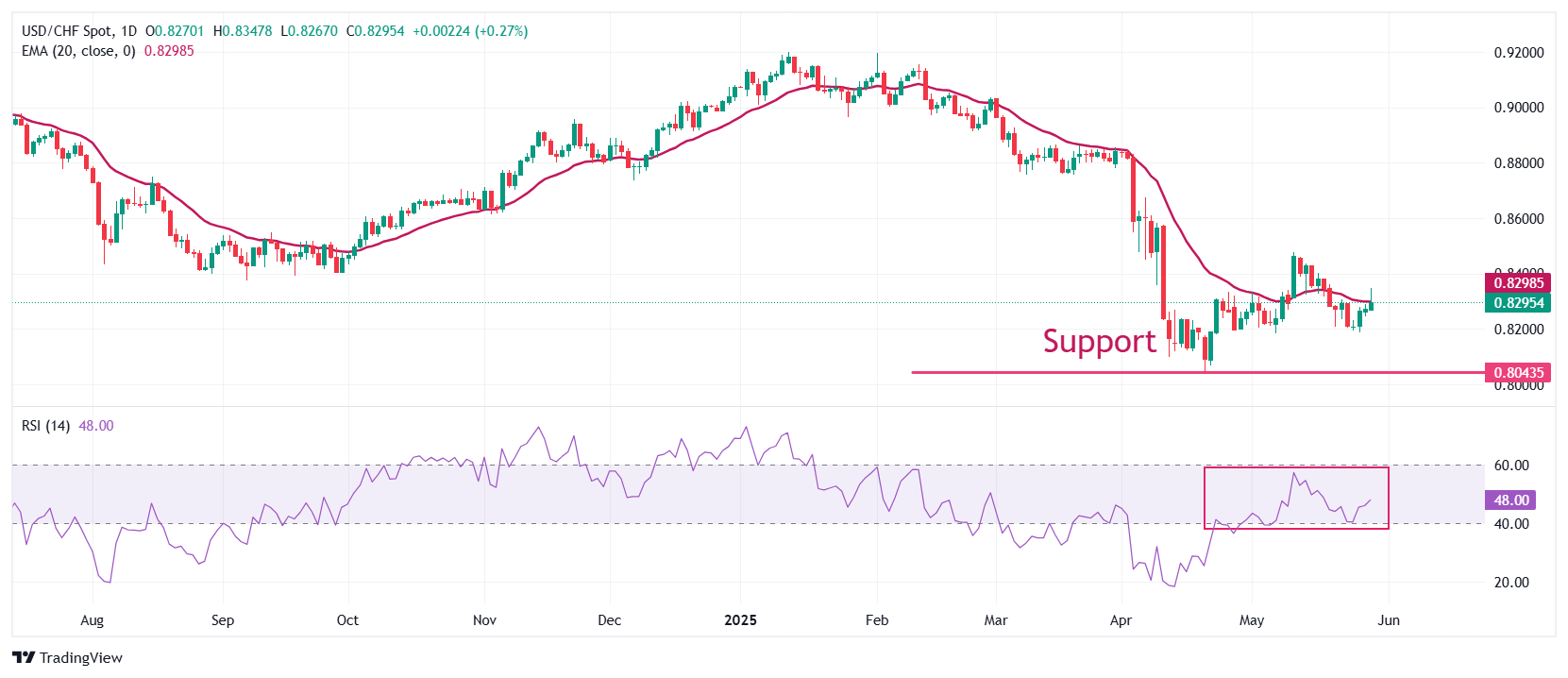Click the 20.00 RSI axis level

(x=1511, y=583)
